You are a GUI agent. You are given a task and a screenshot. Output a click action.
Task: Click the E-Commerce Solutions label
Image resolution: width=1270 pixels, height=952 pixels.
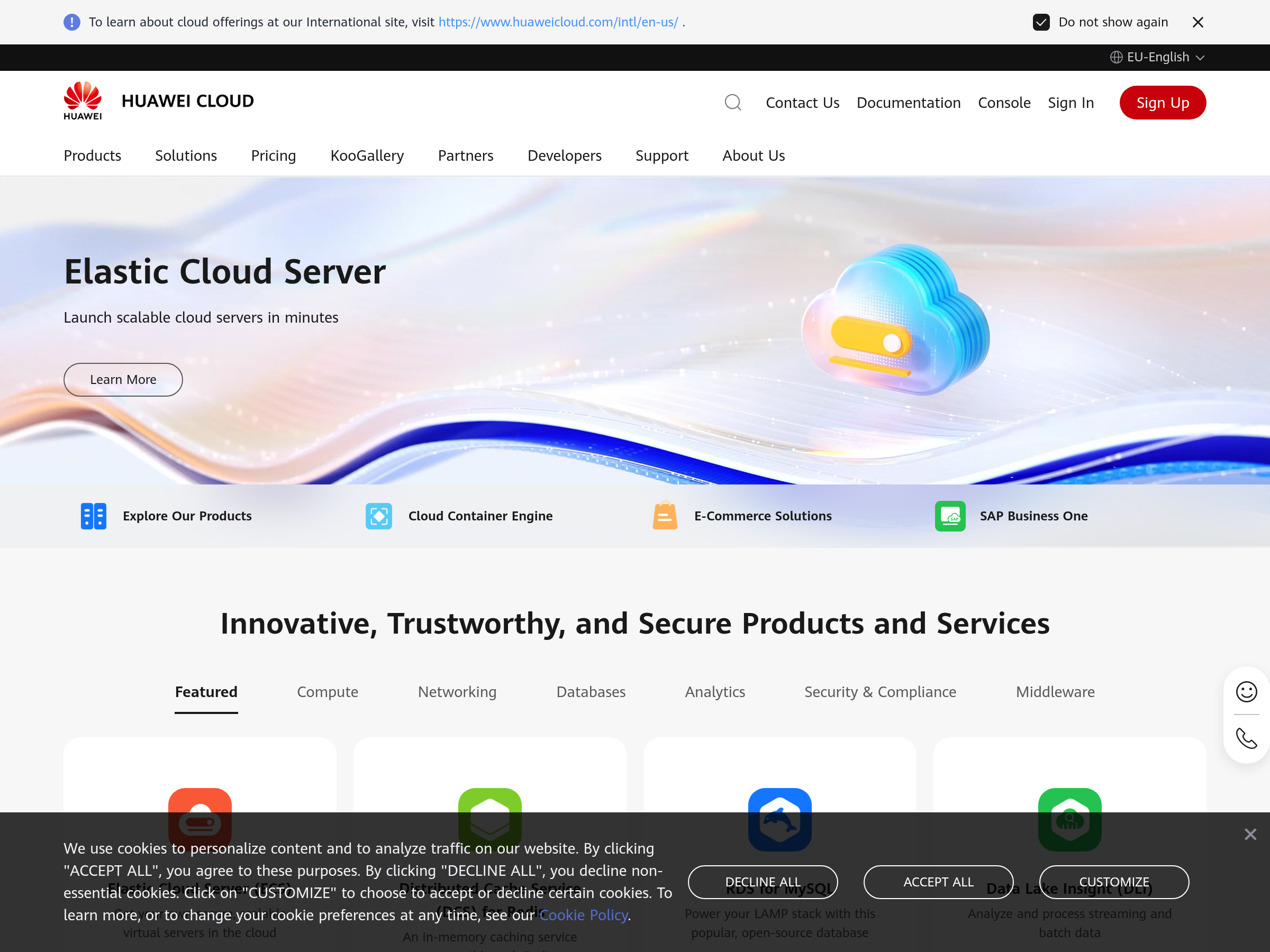pos(763,516)
